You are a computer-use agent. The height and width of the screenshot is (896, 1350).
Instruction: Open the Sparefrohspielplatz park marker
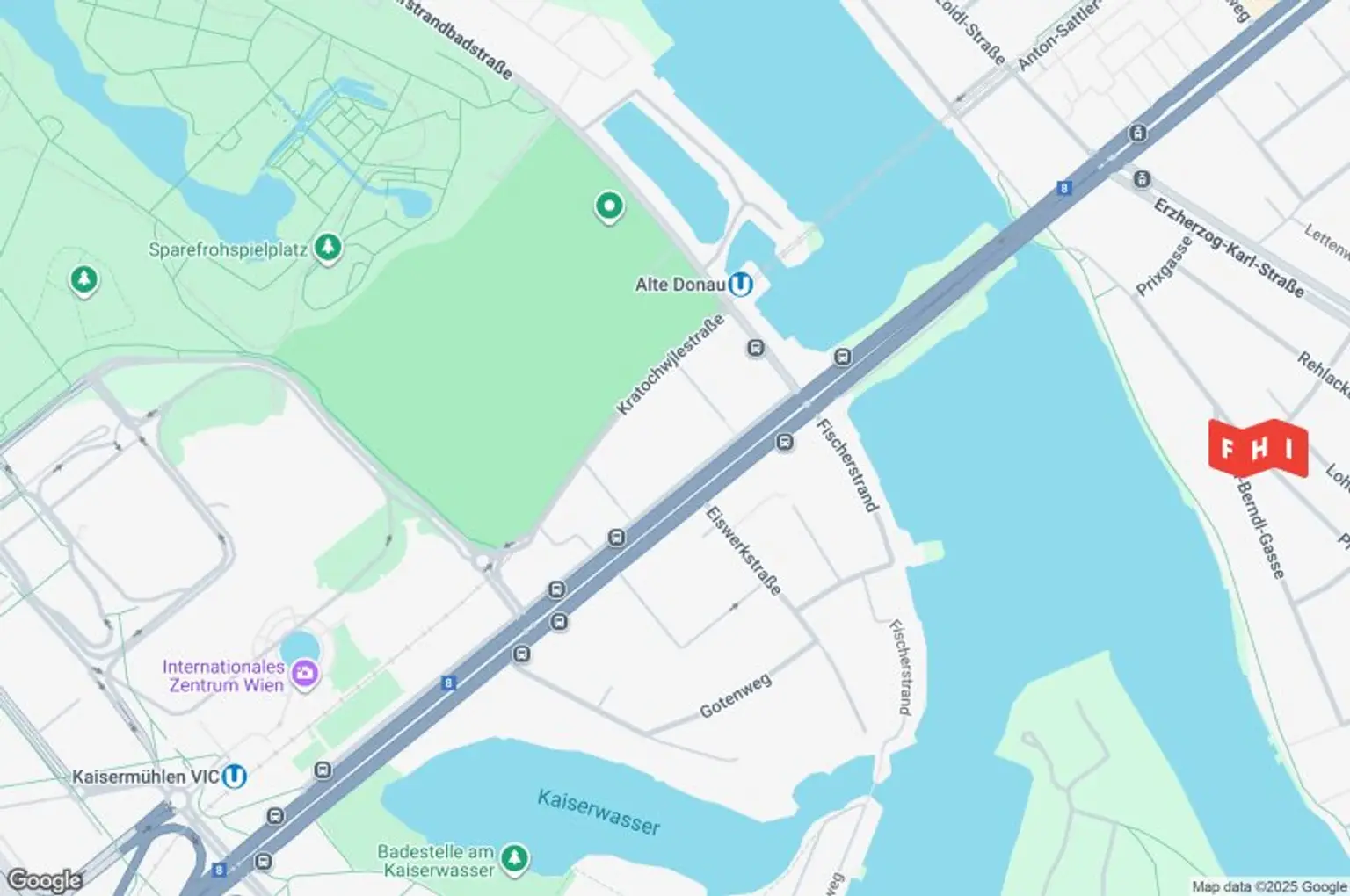coord(328,248)
